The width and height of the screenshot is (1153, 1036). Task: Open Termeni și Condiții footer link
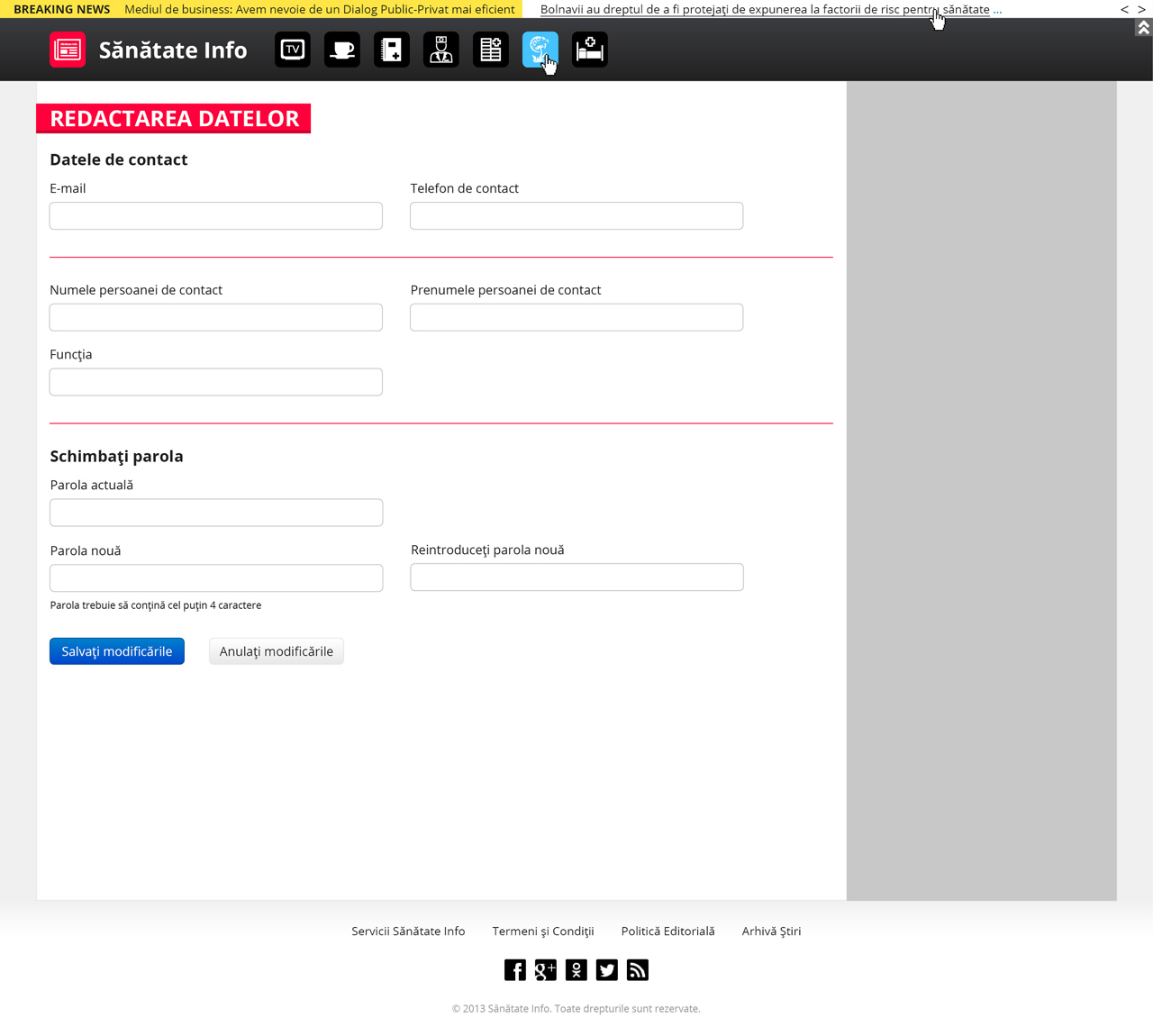[543, 931]
